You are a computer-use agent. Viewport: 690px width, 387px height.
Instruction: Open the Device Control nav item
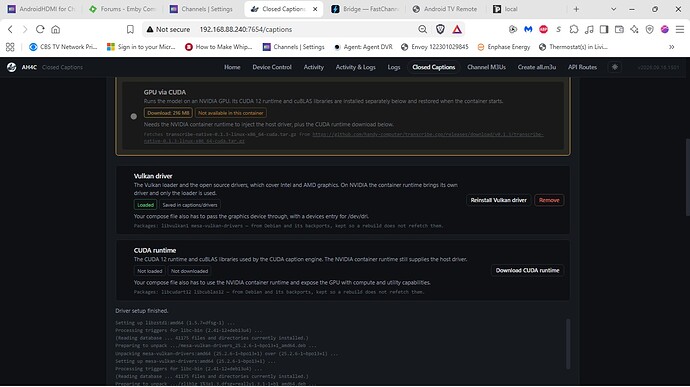tap(272, 67)
